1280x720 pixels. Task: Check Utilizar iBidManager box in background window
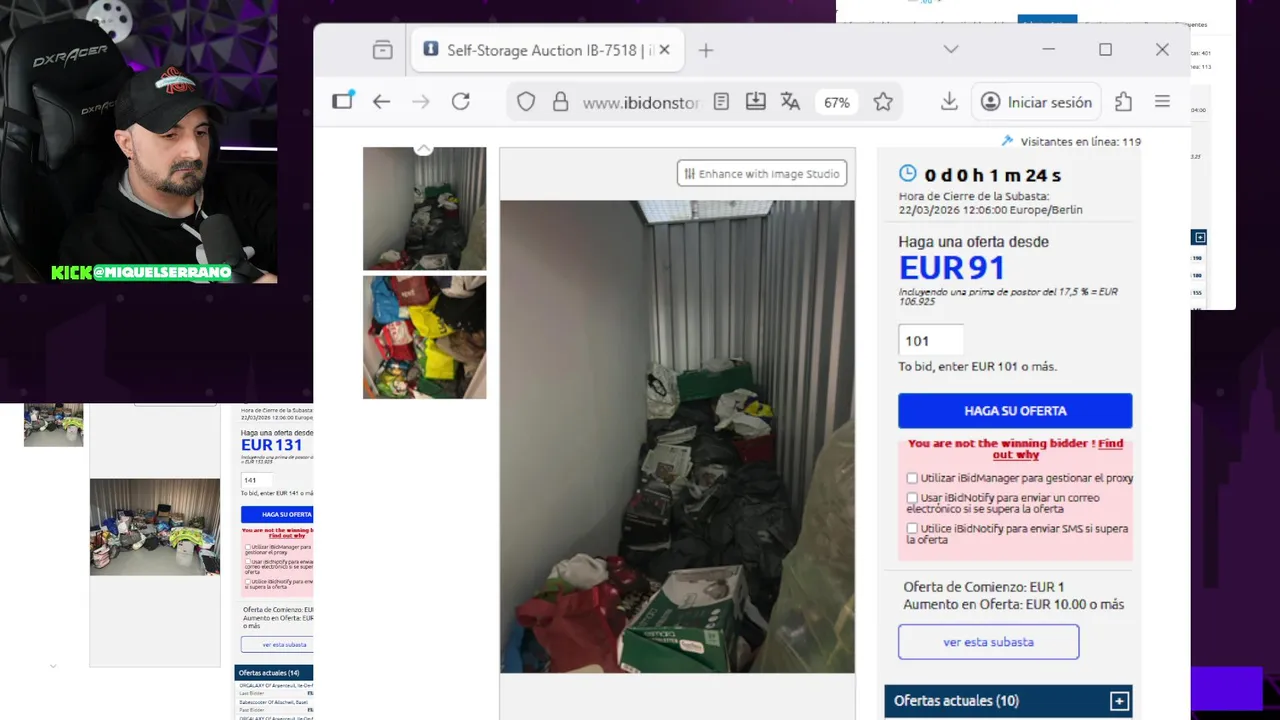coord(248,547)
